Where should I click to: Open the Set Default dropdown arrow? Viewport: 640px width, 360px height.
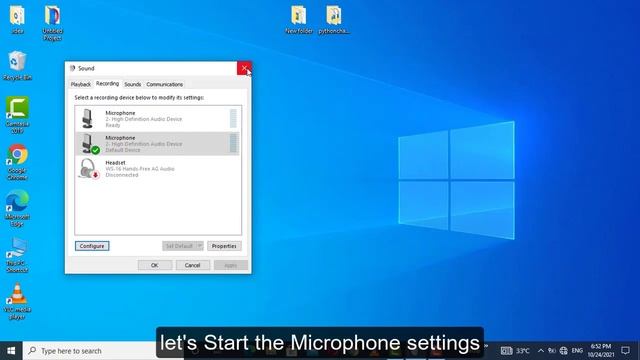click(x=200, y=246)
